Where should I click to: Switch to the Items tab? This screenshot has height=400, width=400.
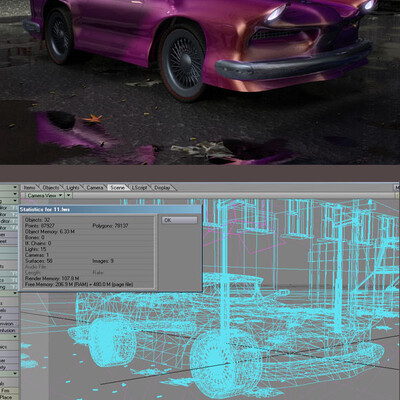29,188
